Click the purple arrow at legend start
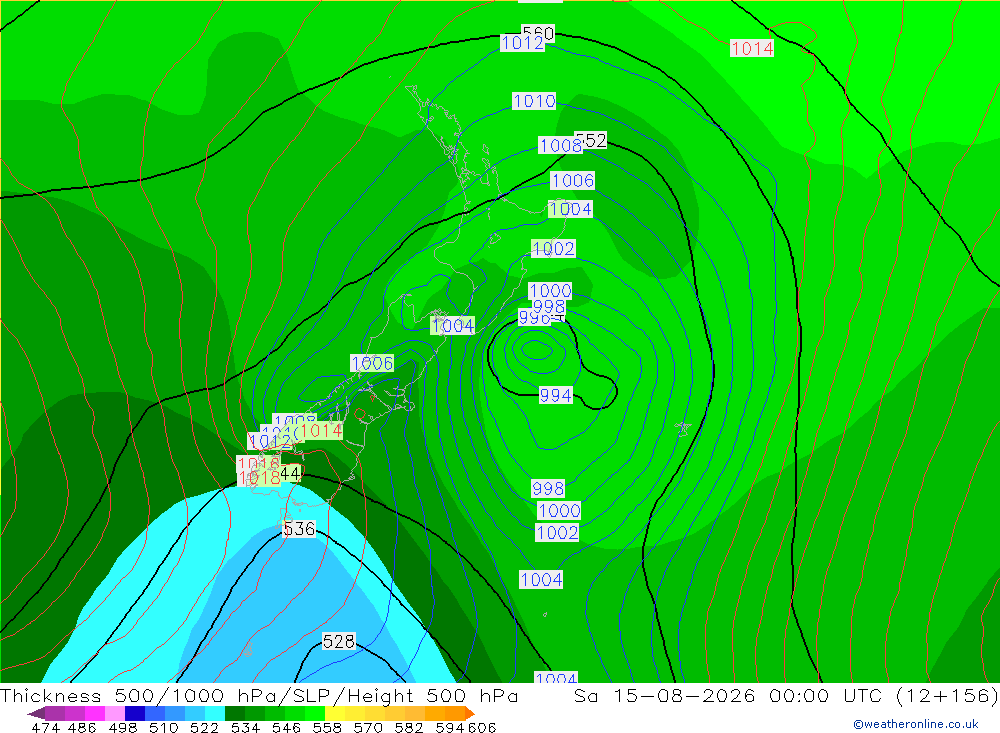 coord(36,713)
